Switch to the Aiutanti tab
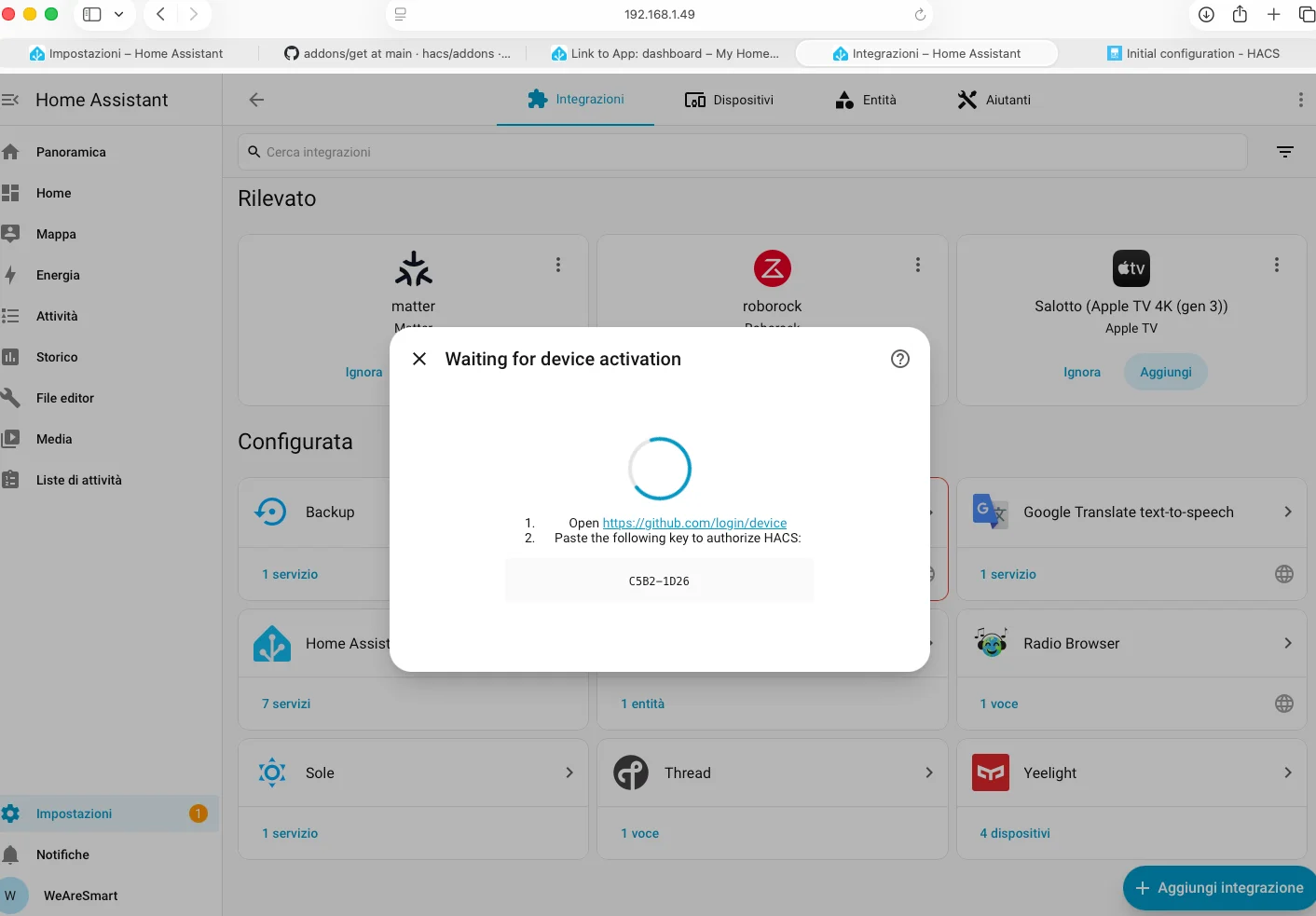 point(994,100)
